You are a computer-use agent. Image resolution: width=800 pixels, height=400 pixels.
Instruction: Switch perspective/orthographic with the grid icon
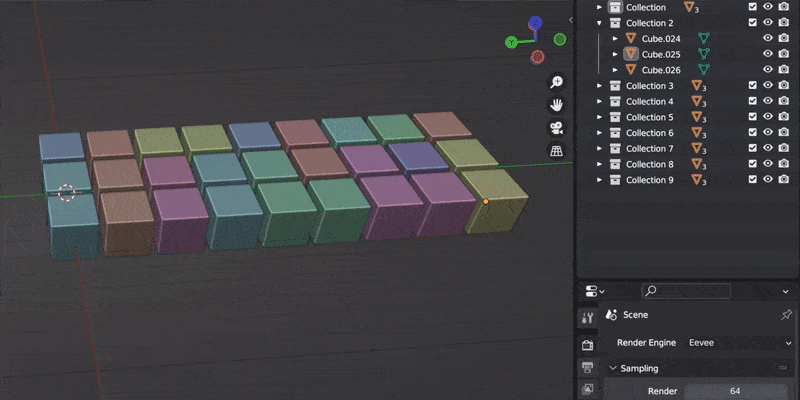pyautogui.click(x=557, y=151)
